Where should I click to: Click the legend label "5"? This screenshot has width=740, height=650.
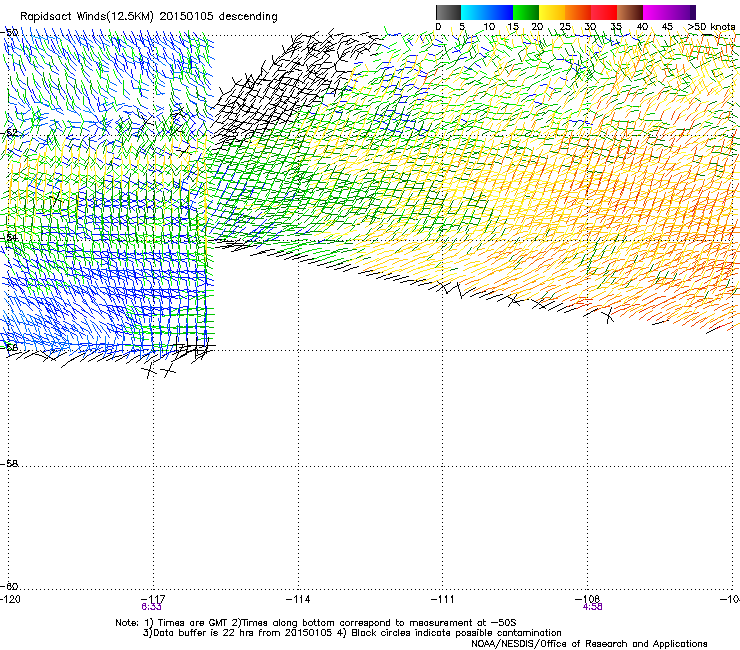462,27
